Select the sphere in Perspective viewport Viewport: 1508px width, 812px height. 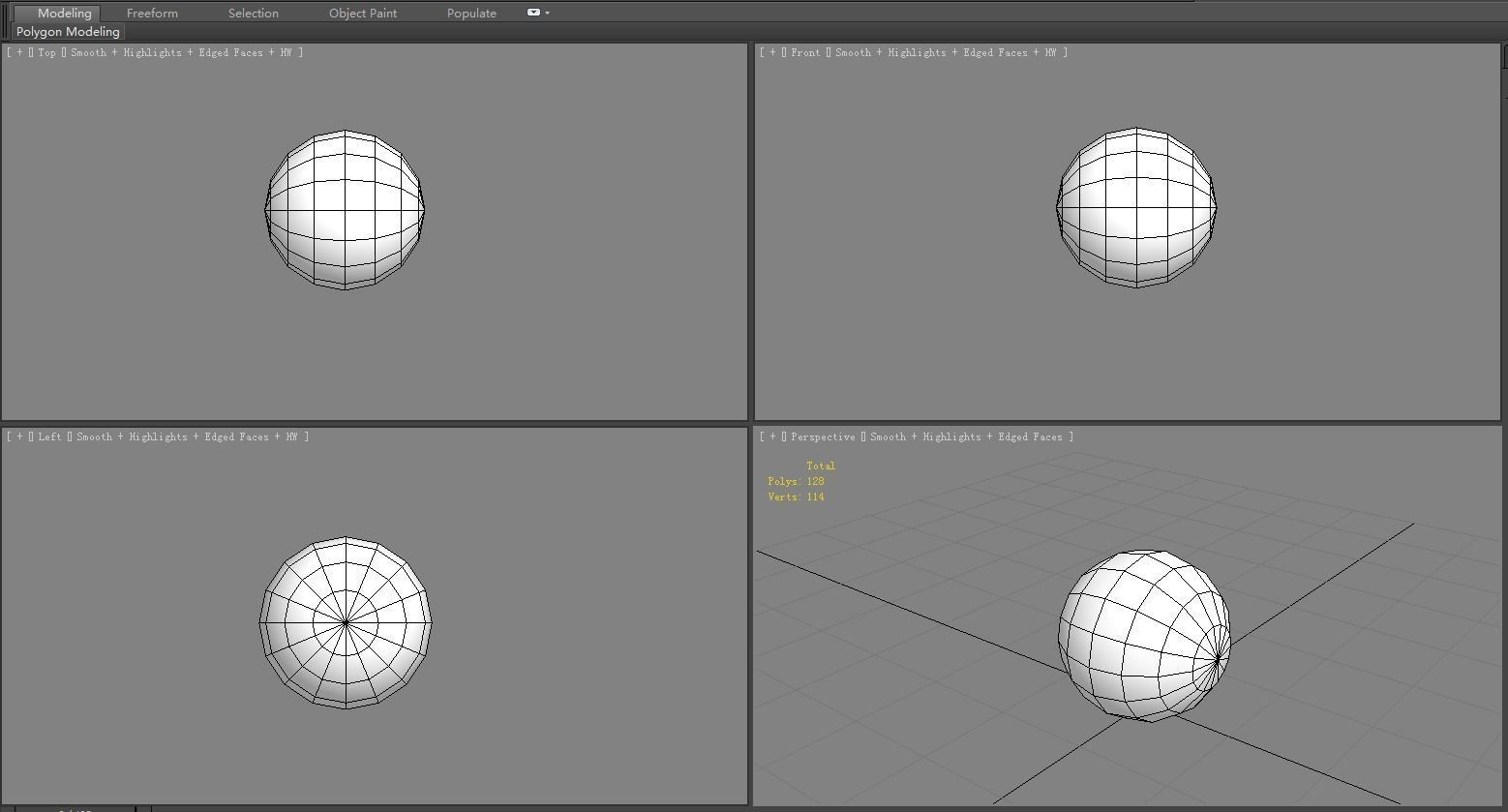(x=1144, y=636)
